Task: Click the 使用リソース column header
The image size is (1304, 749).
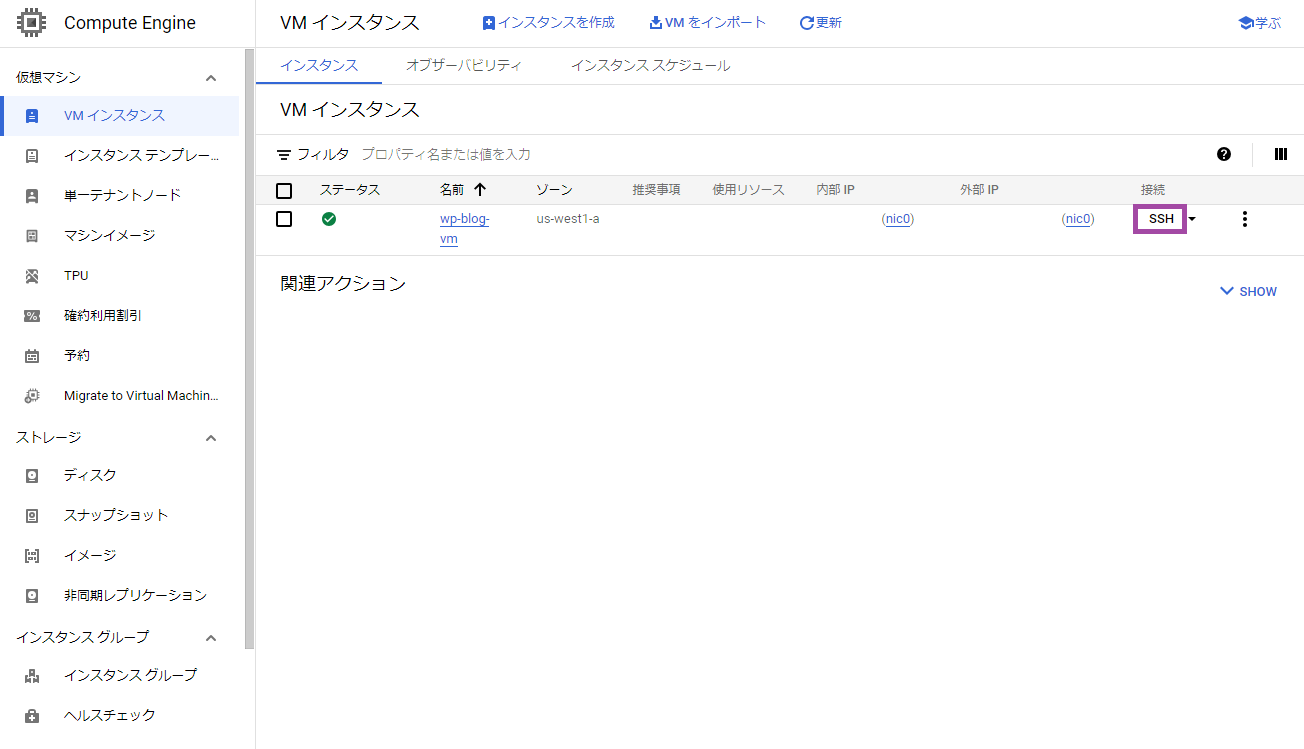Action: 748,190
